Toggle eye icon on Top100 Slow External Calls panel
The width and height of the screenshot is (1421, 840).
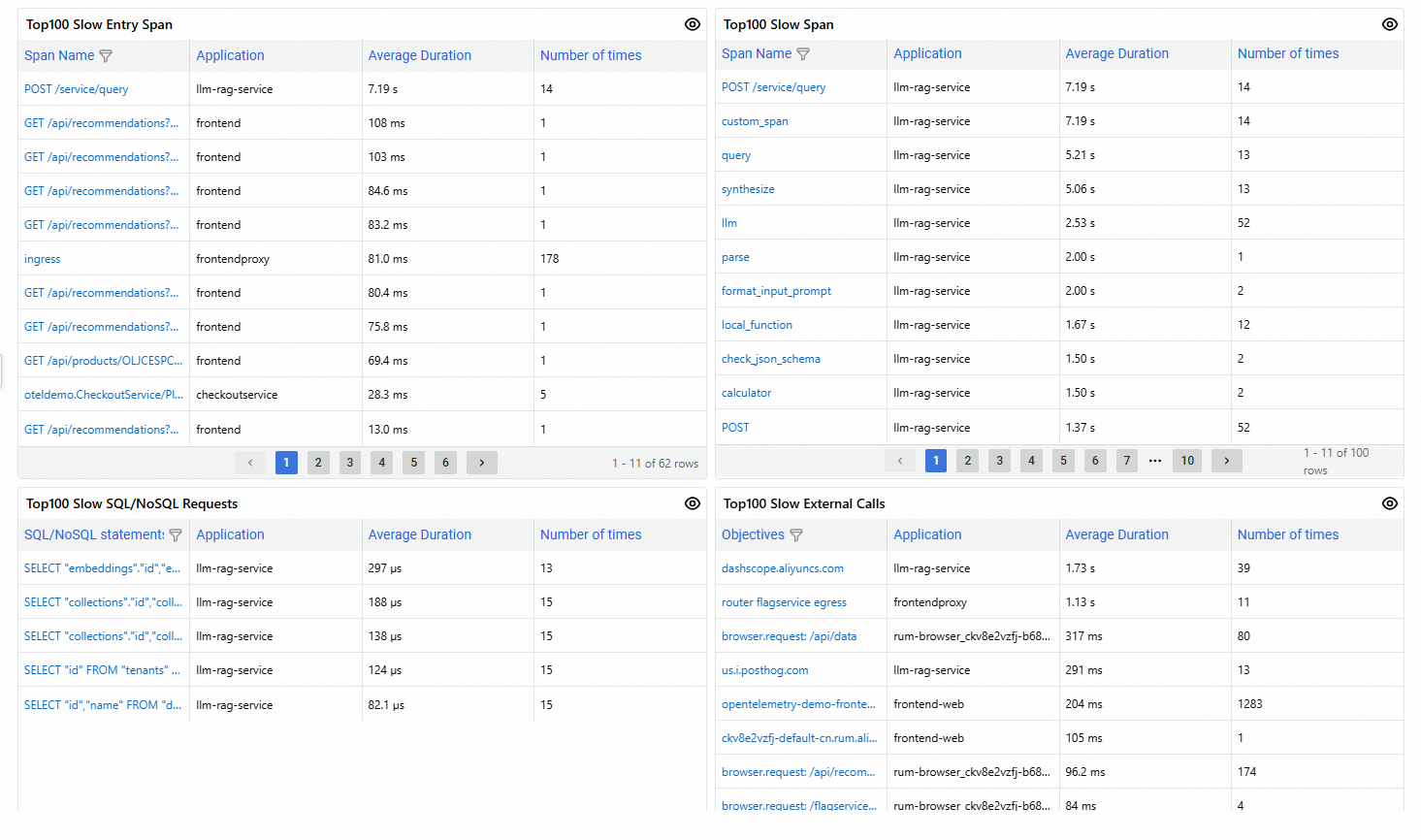(1390, 503)
